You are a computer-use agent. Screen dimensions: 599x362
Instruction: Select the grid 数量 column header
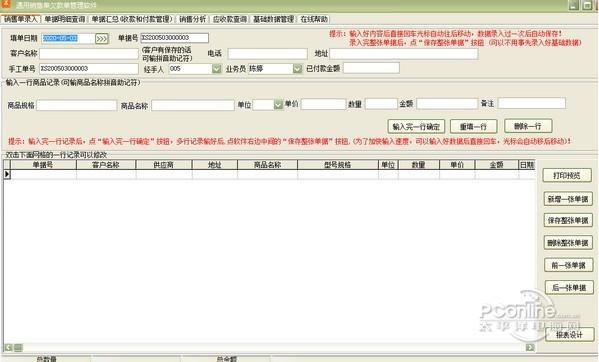pos(419,165)
